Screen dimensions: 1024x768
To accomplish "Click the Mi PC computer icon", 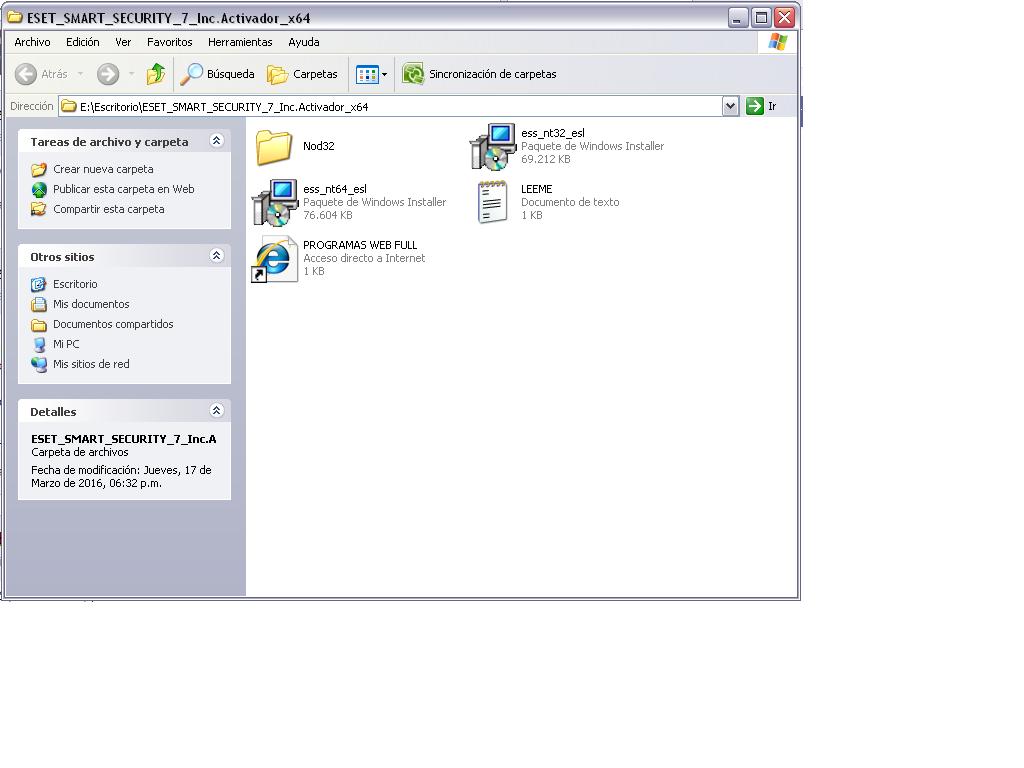I will tap(39, 345).
